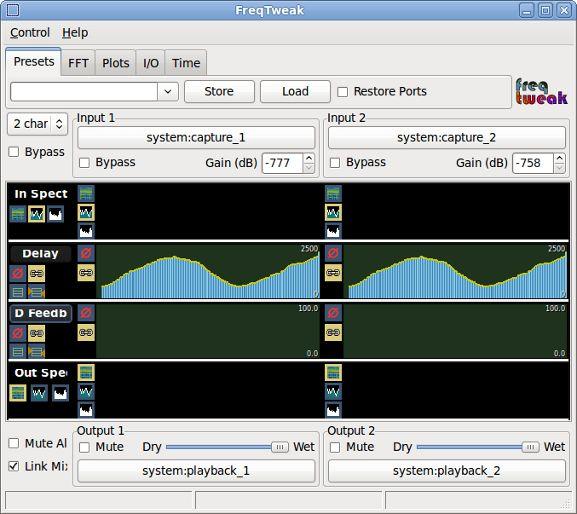Increase Input 2 Gain with up arrow
This screenshot has height=514, width=577.
(x=559, y=158)
